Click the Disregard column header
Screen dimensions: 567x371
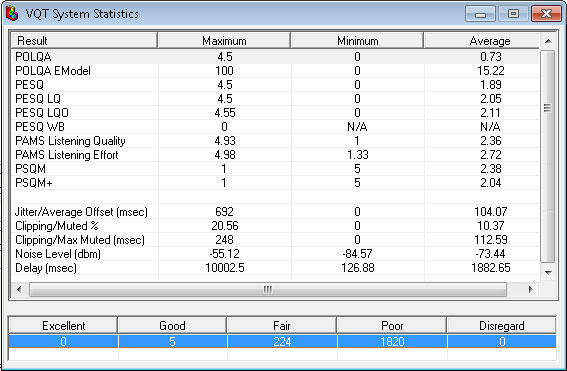[x=501, y=325]
